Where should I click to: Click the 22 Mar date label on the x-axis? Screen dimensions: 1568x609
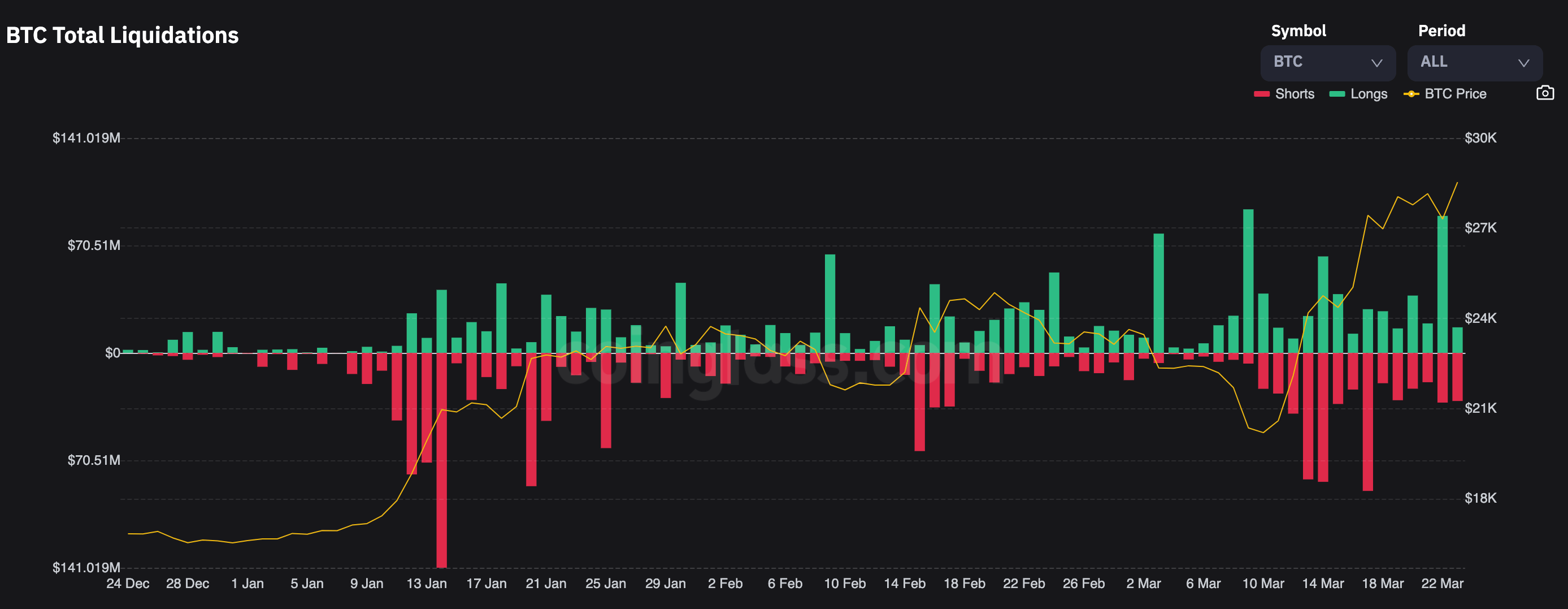(1441, 584)
